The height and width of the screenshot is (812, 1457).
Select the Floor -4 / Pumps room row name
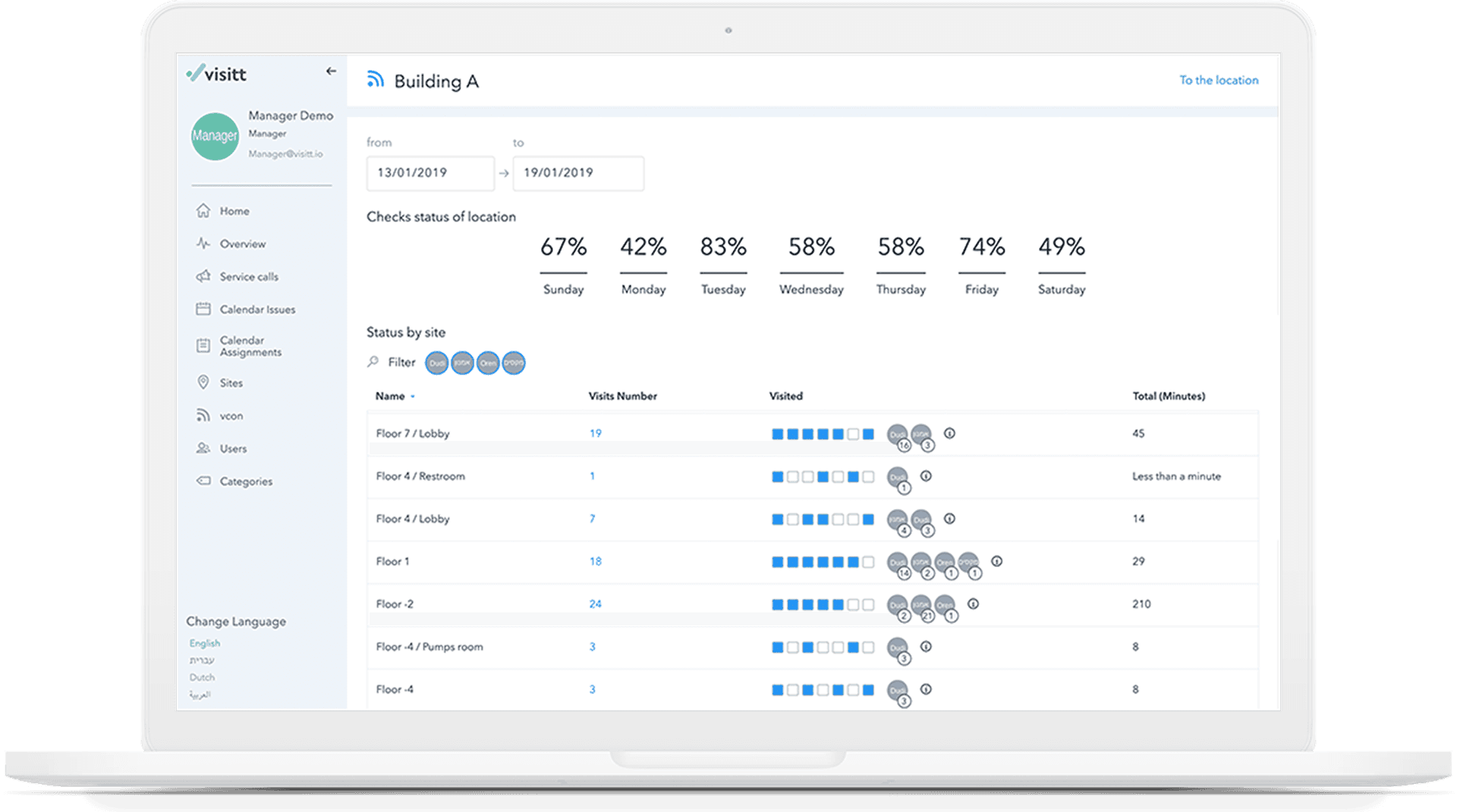click(430, 647)
